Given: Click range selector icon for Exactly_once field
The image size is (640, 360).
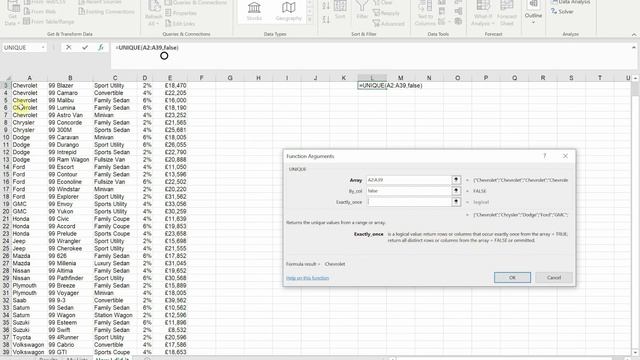Looking at the screenshot, I should 456,202.
